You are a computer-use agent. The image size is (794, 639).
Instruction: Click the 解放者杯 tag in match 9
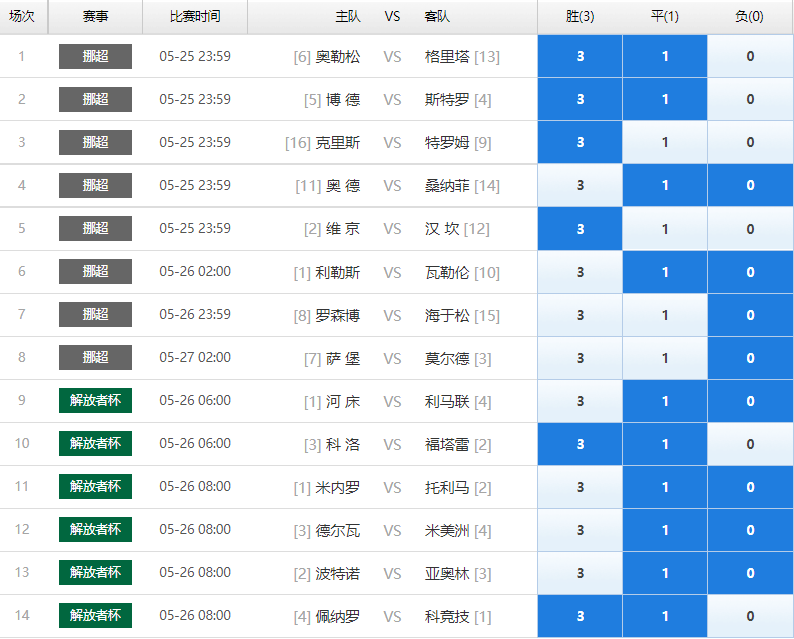coord(95,401)
